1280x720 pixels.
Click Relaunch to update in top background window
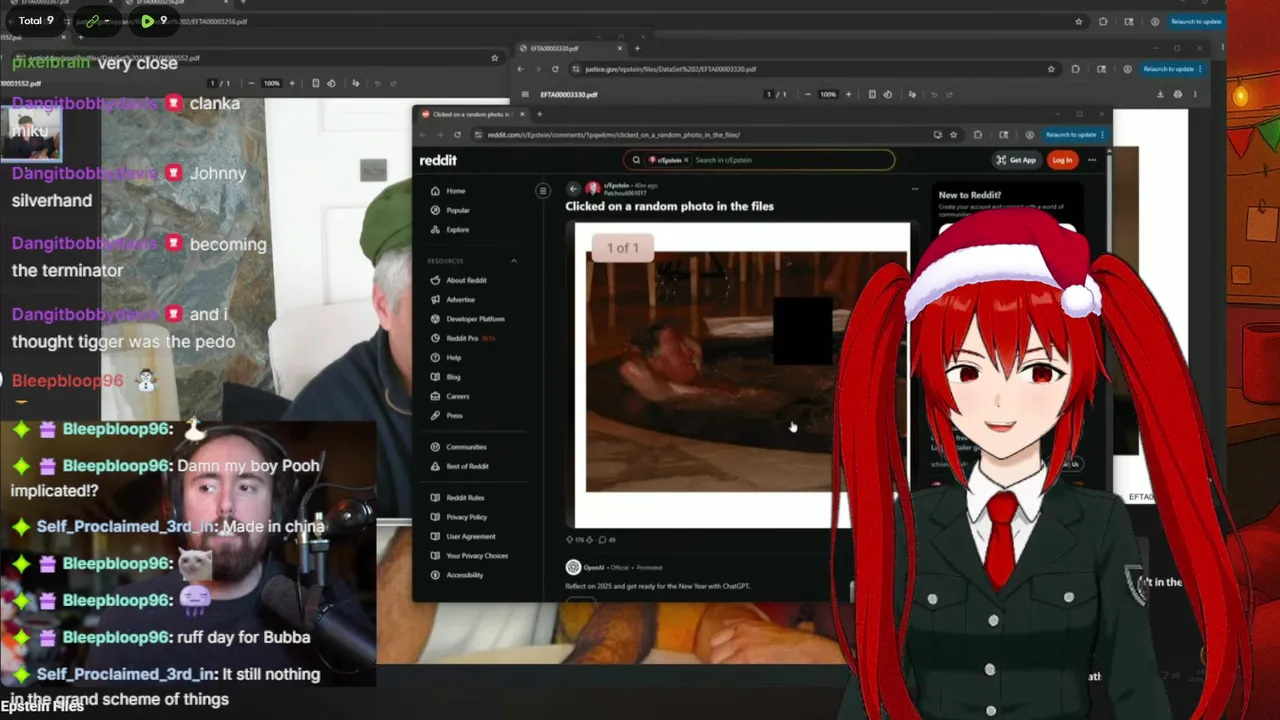point(1196,21)
